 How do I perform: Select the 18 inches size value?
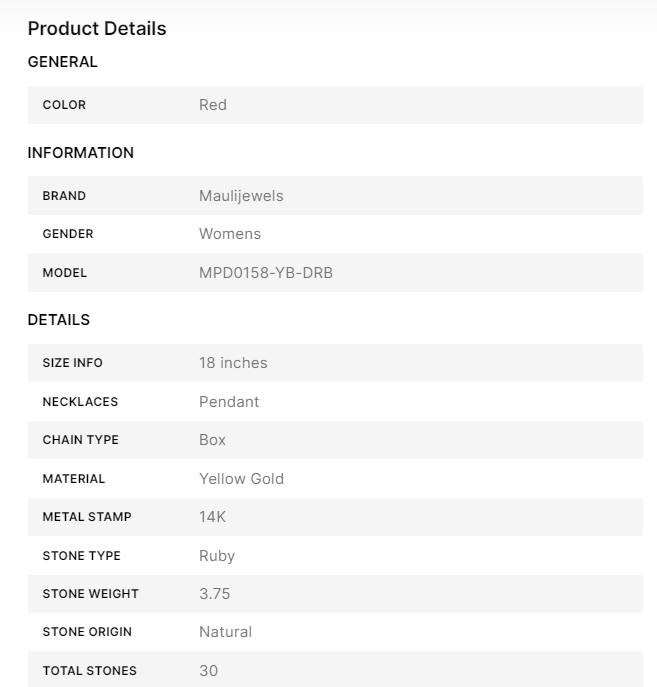coord(233,363)
